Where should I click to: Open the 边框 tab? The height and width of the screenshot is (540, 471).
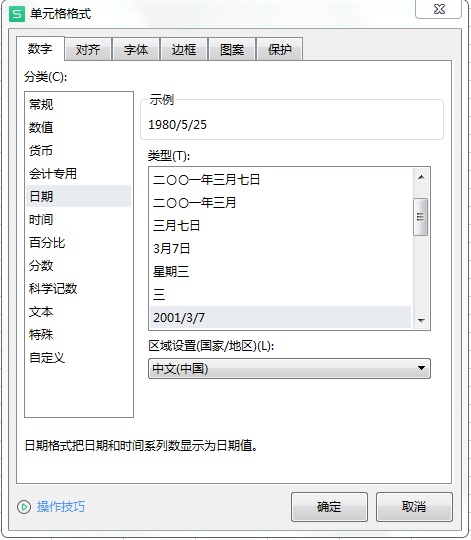(184, 50)
